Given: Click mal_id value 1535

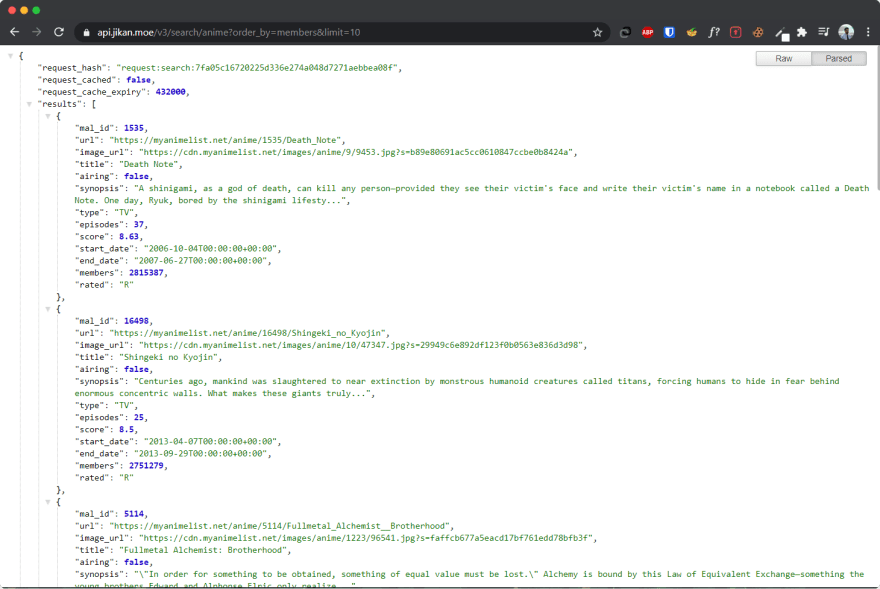Looking at the screenshot, I should click(x=134, y=128).
